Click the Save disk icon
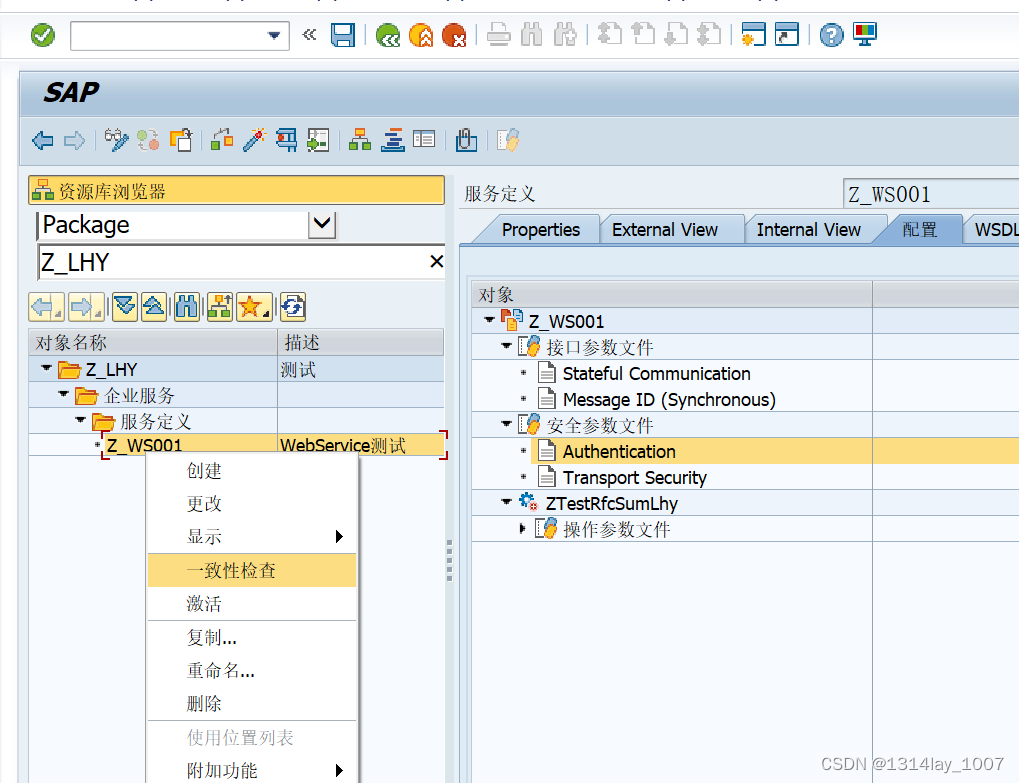Screen dimensions: 1019x783 pyautogui.click(x=342, y=35)
